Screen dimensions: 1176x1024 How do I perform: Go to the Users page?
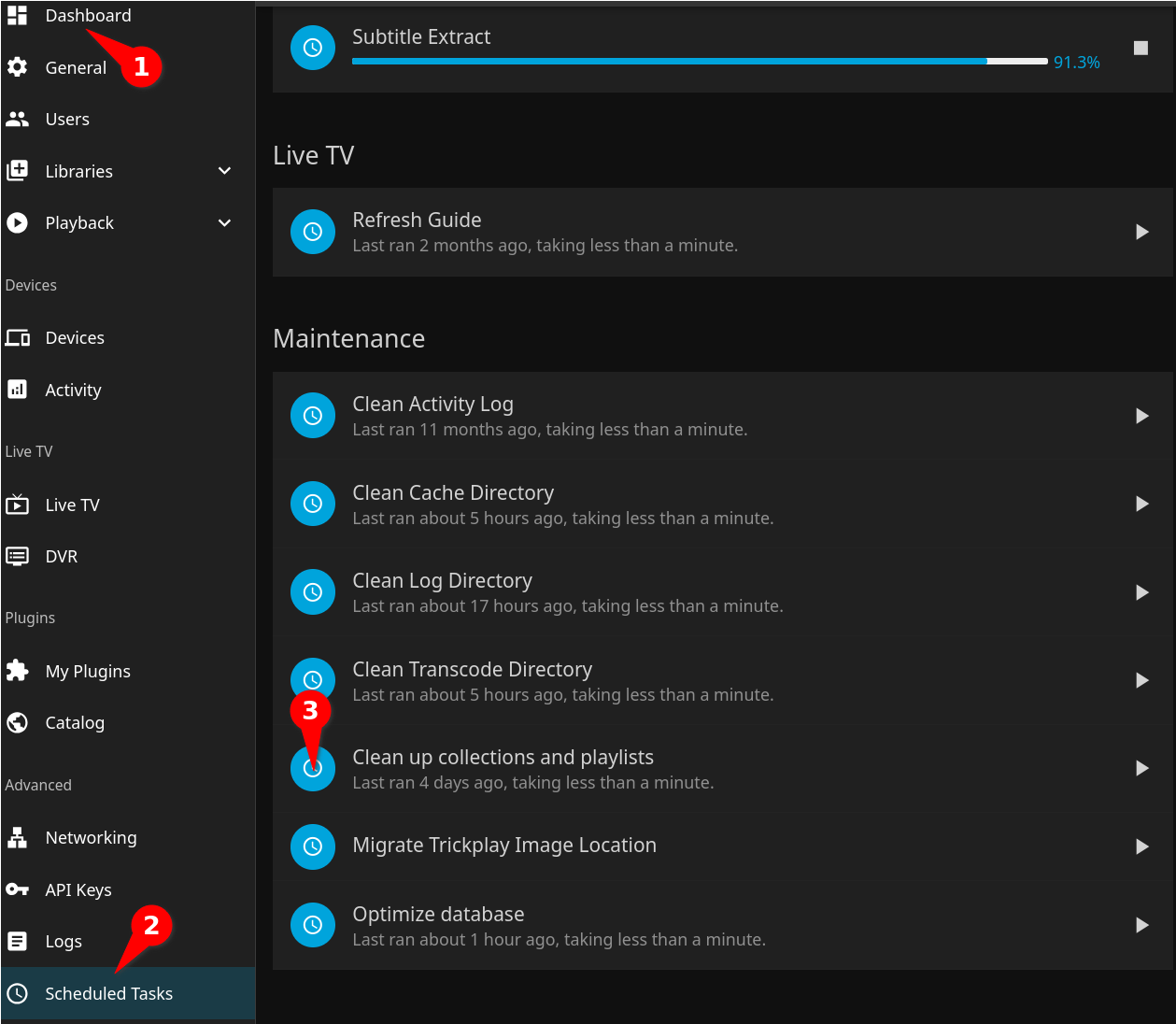point(67,120)
